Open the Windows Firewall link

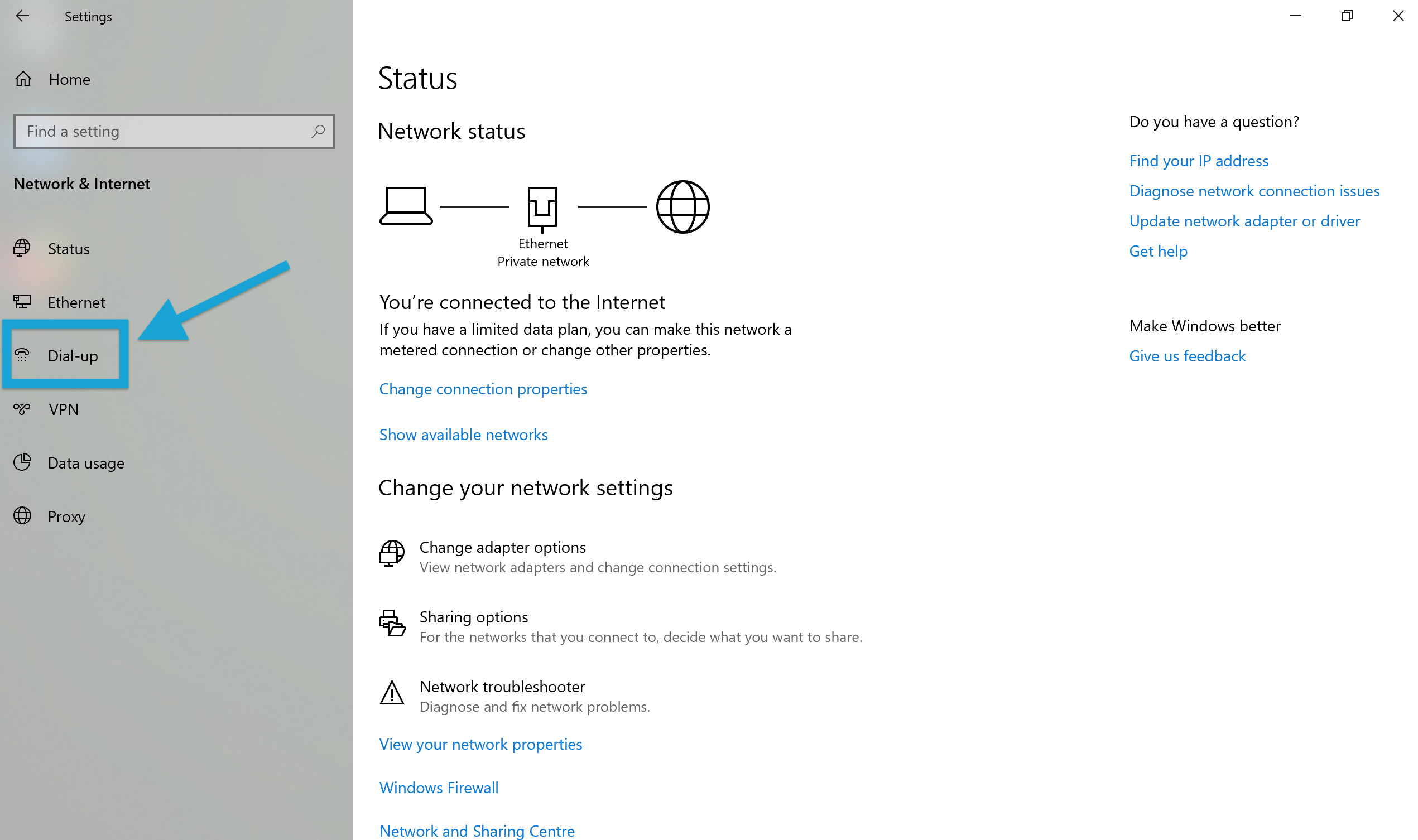(x=439, y=788)
